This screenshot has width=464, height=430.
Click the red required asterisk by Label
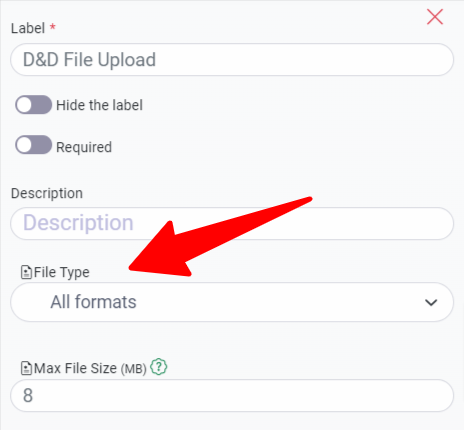[x=53, y=26]
